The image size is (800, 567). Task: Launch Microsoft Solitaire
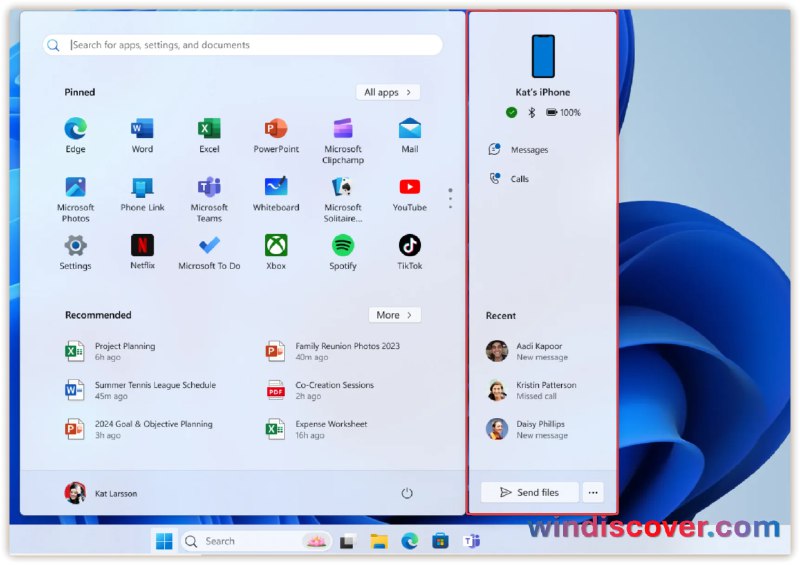[x=343, y=199]
